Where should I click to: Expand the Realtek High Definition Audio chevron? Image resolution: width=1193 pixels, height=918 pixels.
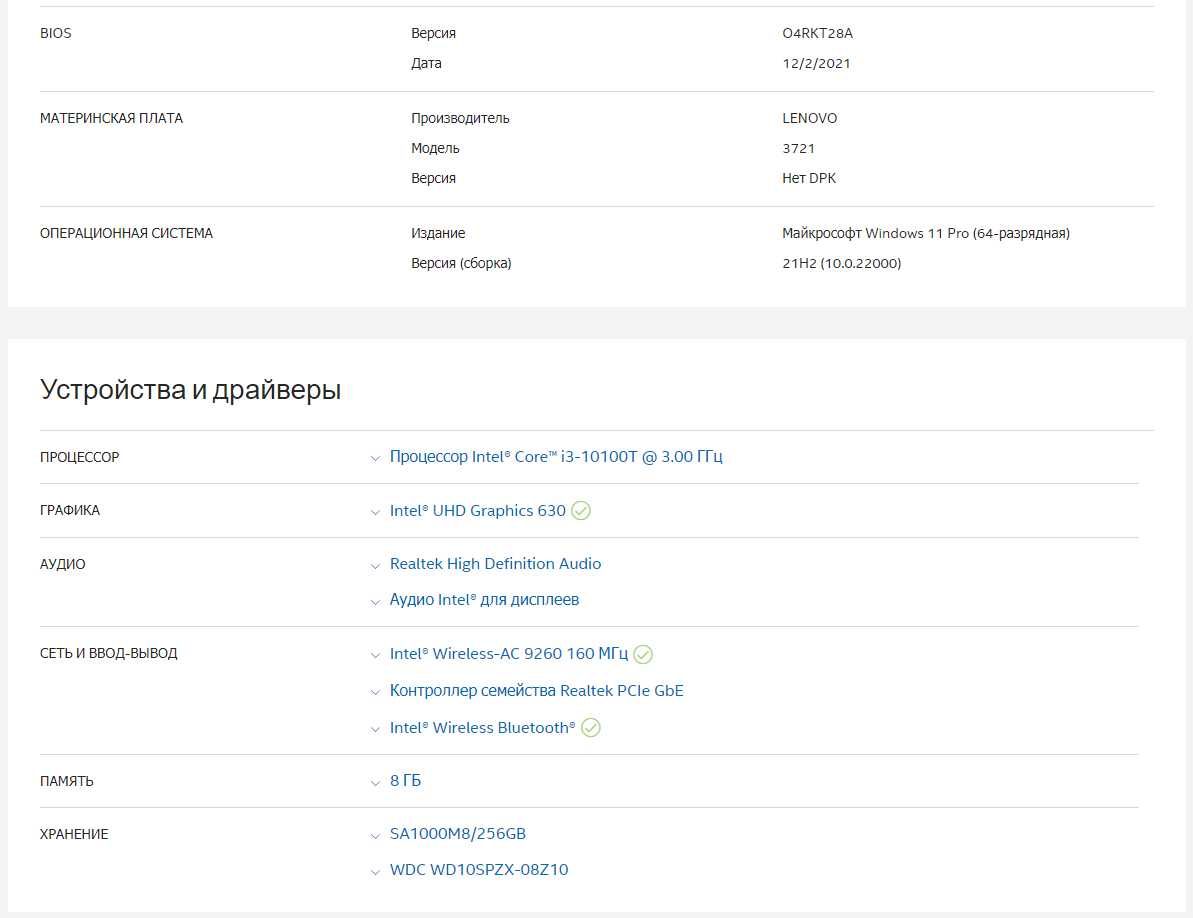pos(375,566)
